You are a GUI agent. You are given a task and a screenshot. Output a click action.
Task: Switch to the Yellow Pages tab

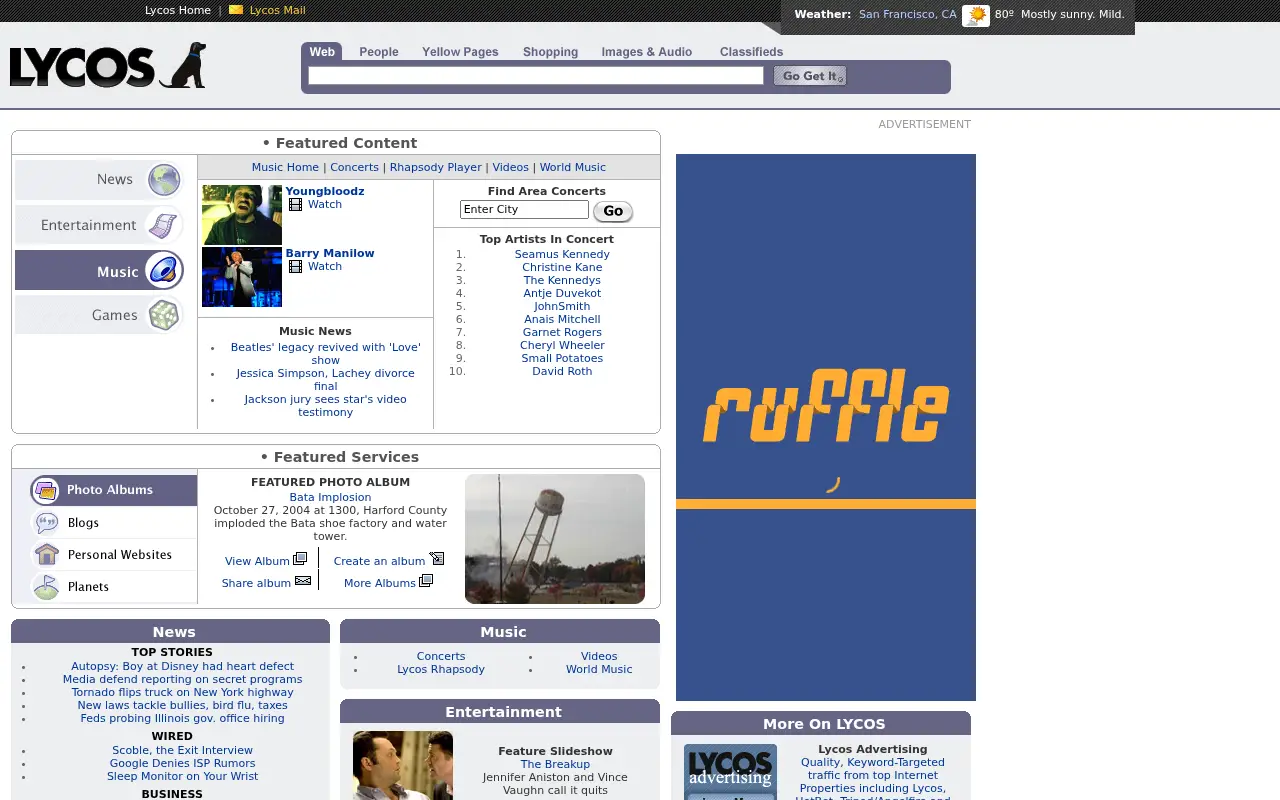[x=460, y=52]
